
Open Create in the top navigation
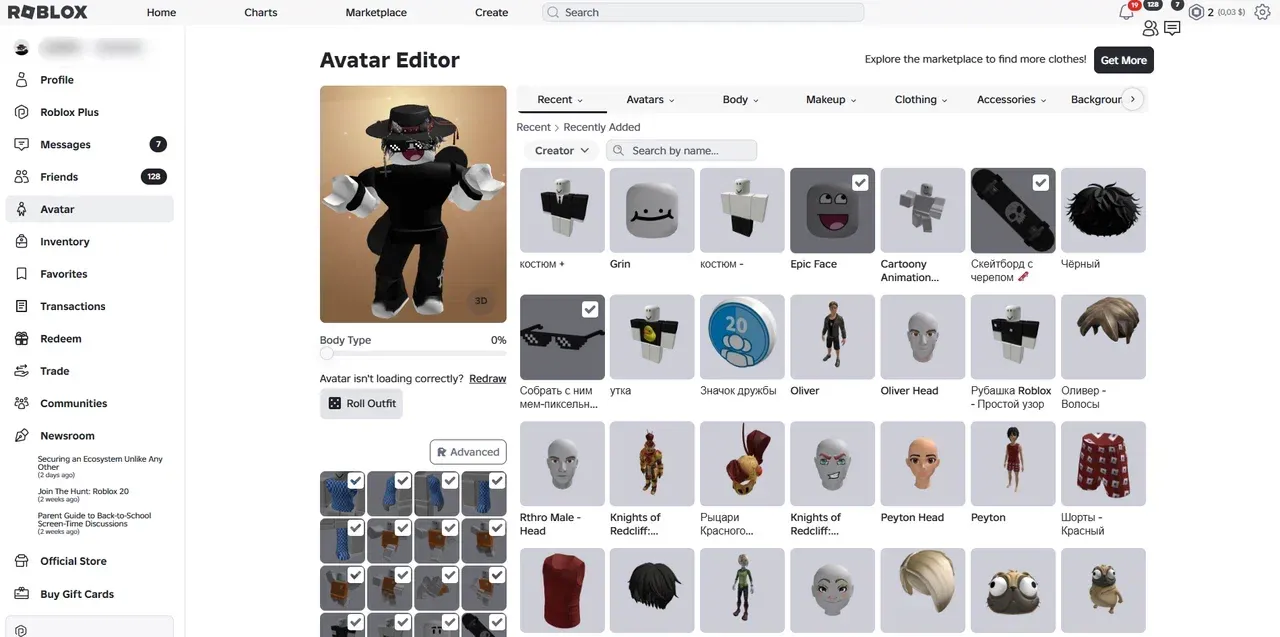pyautogui.click(x=492, y=13)
